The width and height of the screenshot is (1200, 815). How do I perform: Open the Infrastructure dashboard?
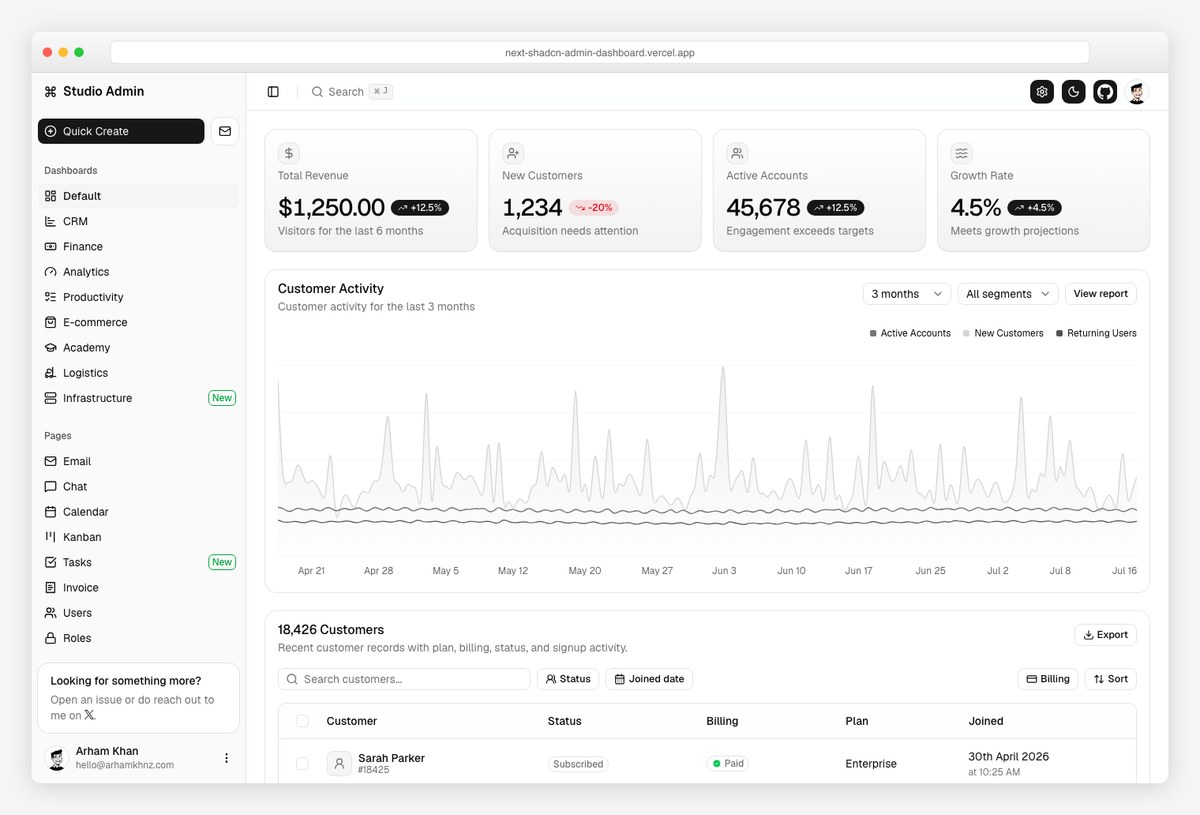click(138, 398)
